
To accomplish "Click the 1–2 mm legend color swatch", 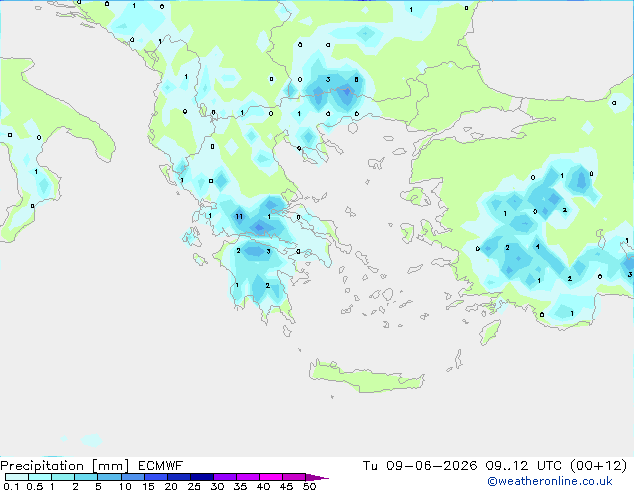I will [x=63, y=477].
